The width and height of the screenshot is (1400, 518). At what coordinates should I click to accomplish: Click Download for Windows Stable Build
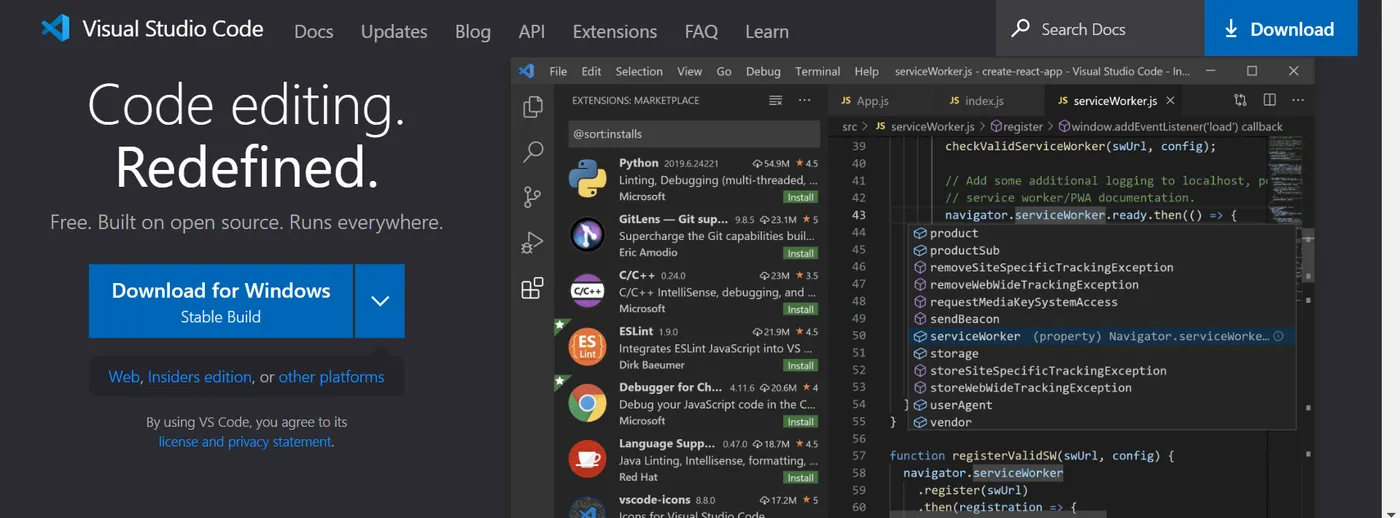pos(221,301)
